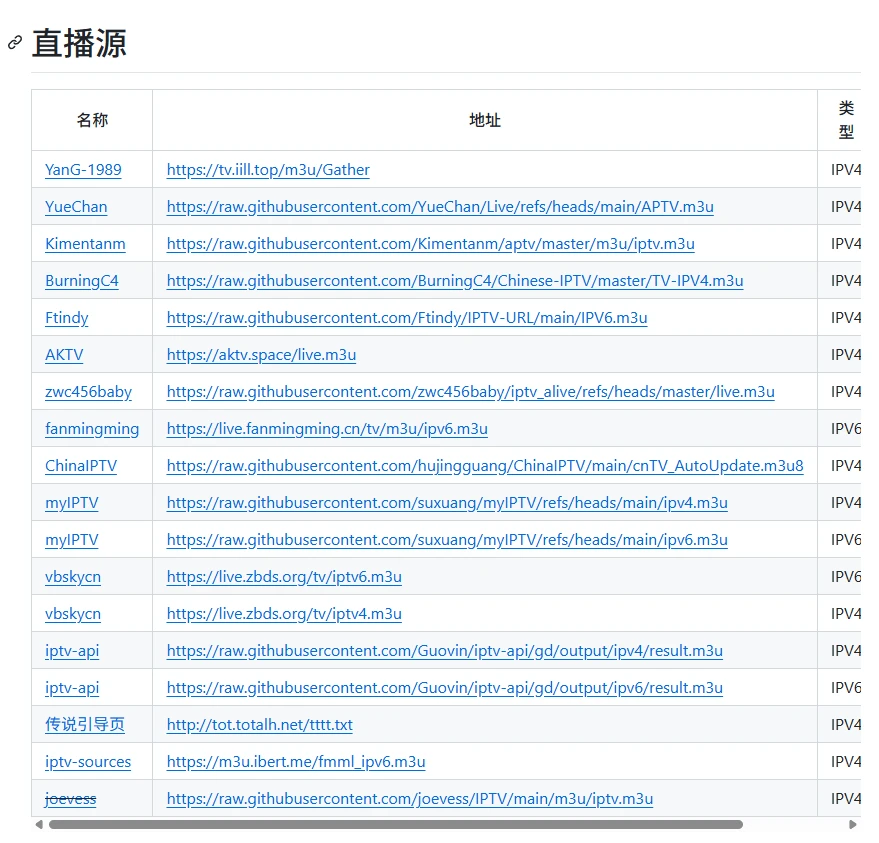Click the horizontal scrollbar thumb under the table
This screenshot has width=879, height=843.
click(x=395, y=825)
